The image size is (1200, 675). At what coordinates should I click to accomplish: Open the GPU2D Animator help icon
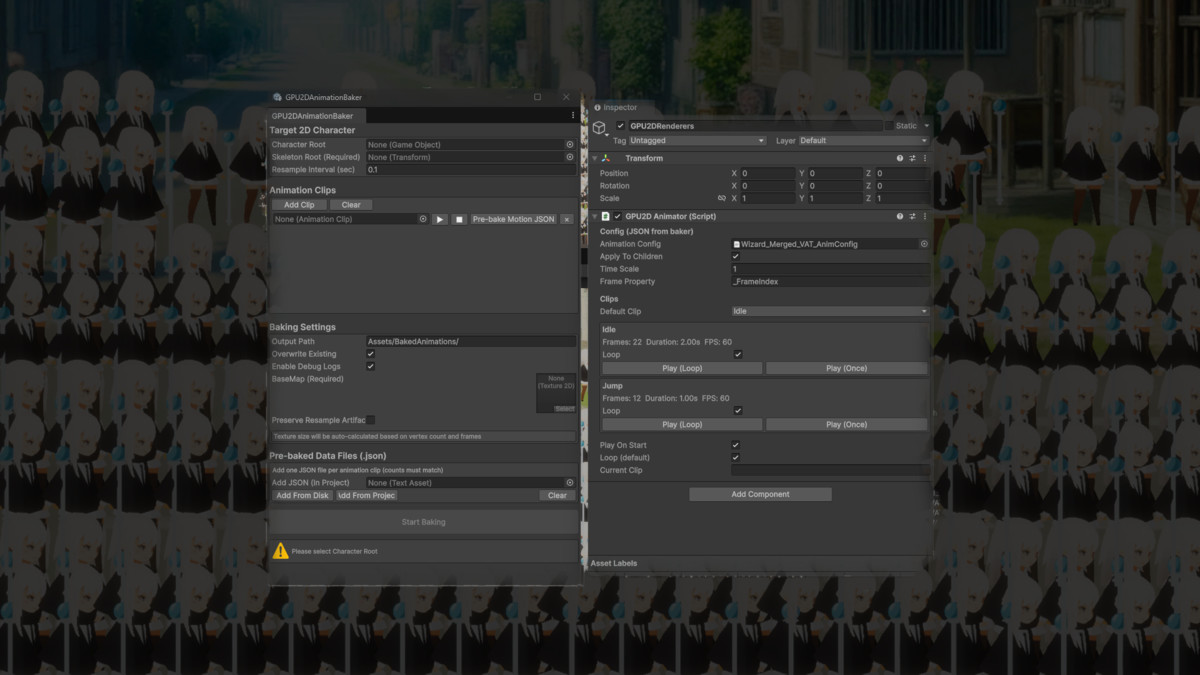pos(900,216)
